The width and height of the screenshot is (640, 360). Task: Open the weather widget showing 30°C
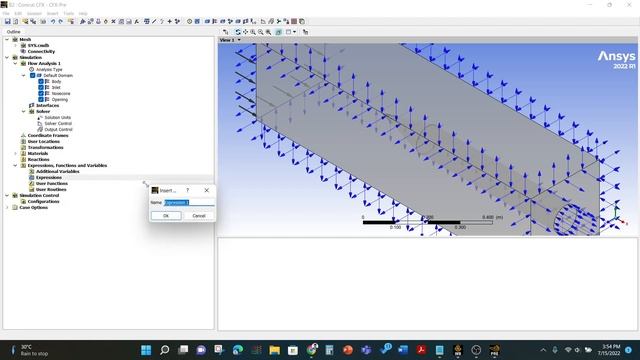tap(29, 350)
